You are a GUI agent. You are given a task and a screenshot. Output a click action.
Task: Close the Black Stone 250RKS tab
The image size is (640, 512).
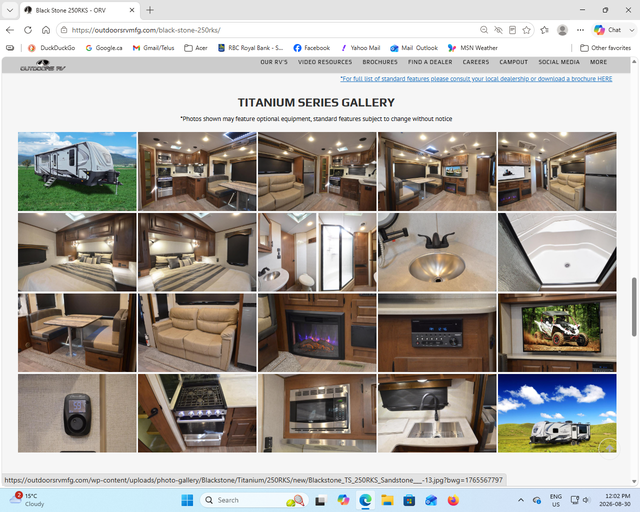(132, 10)
